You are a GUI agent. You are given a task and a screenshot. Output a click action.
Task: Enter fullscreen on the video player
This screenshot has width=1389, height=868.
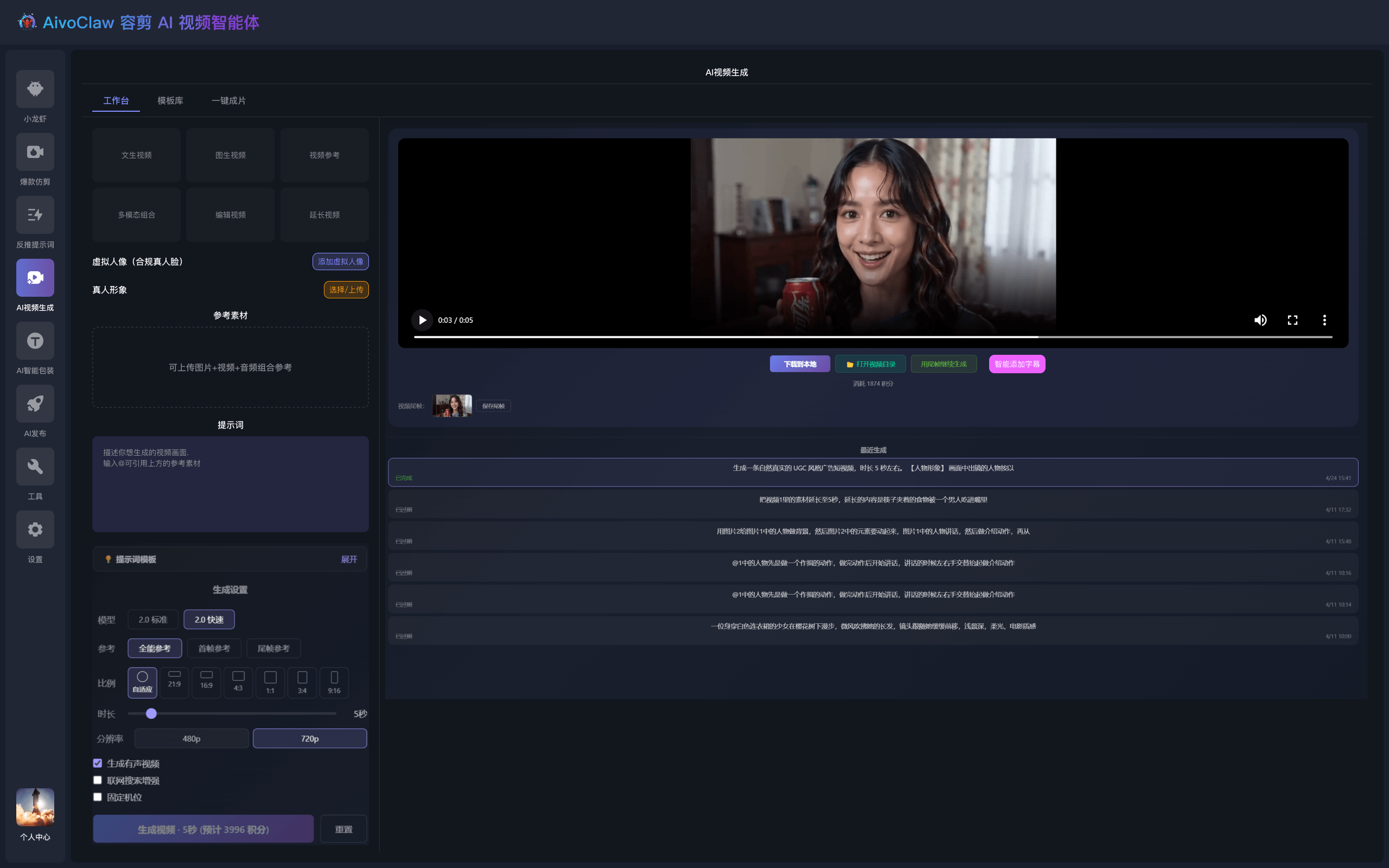[x=1292, y=320]
